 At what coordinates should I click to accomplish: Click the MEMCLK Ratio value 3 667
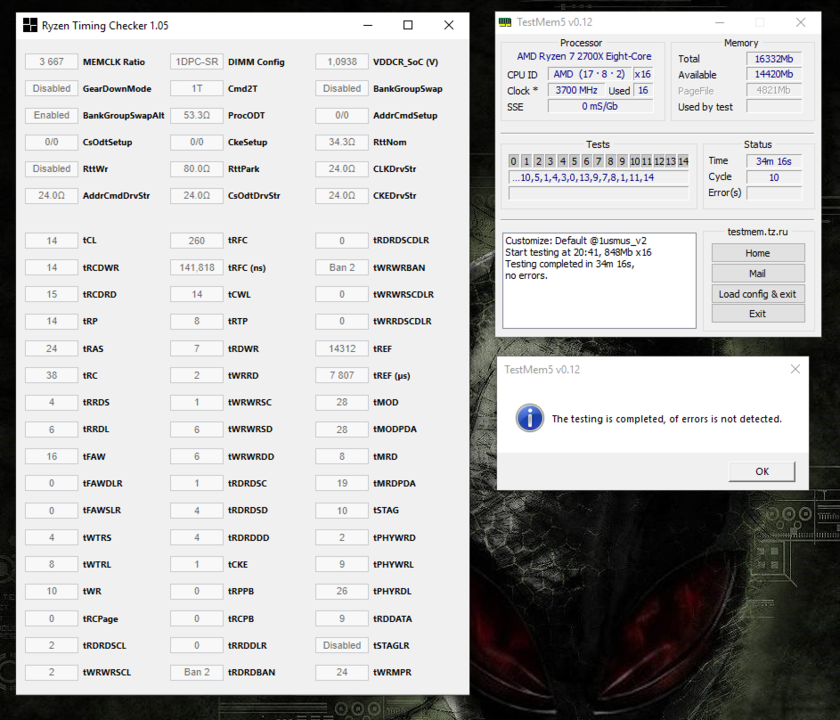(x=51, y=62)
